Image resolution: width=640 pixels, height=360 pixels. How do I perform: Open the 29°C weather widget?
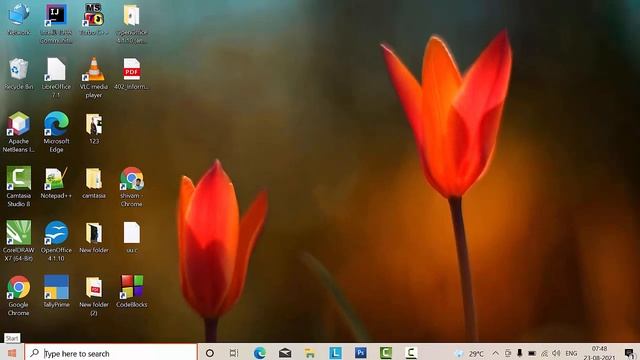(x=470, y=353)
